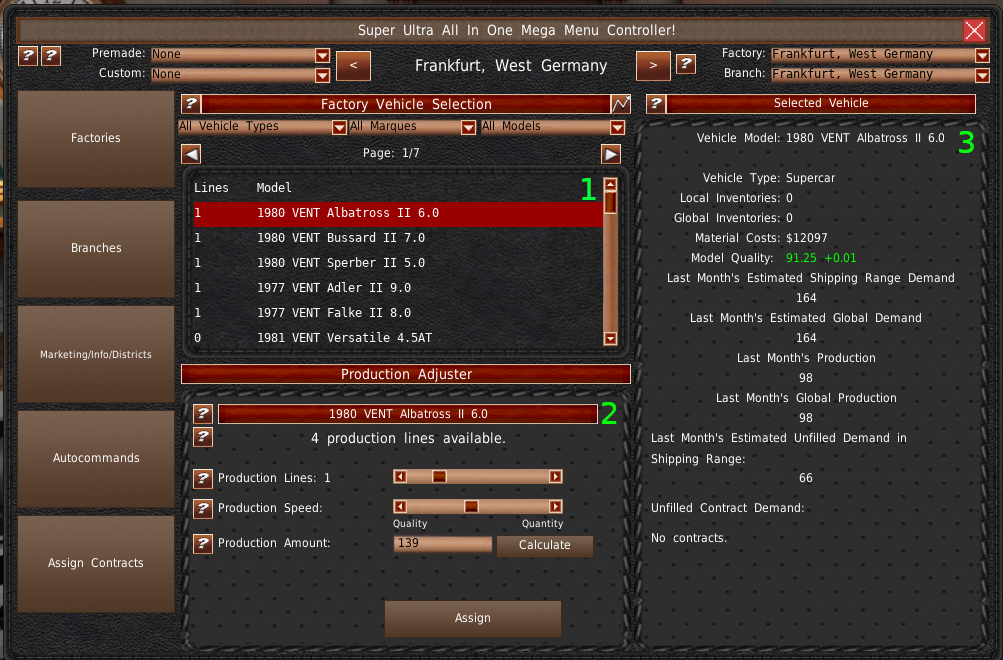Click the Production Speed slider handle
This screenshot has height=660, width=1003.
tap(471, 507)
